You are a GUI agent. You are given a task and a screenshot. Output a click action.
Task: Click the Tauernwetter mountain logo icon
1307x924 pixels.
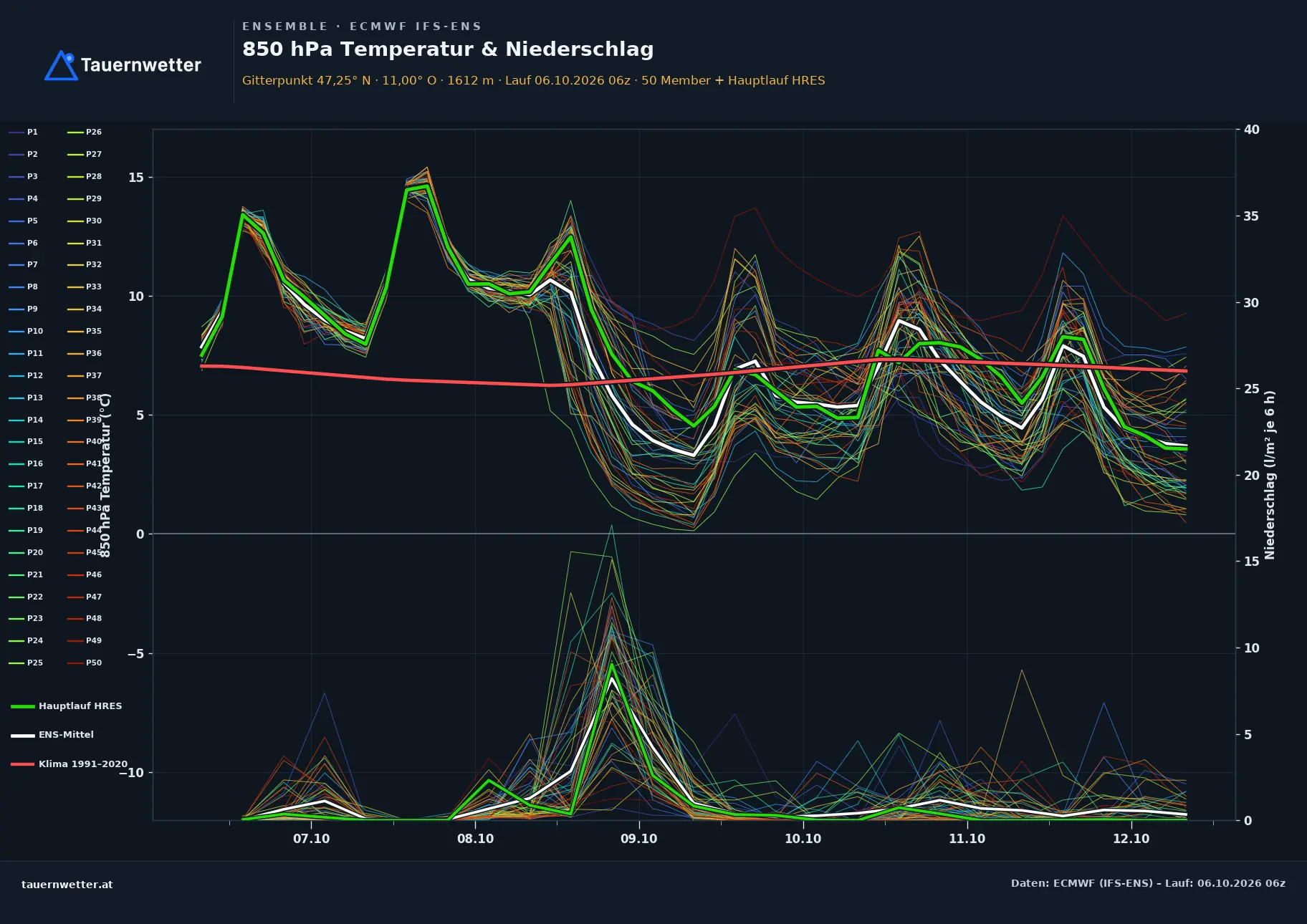point(61,65)
